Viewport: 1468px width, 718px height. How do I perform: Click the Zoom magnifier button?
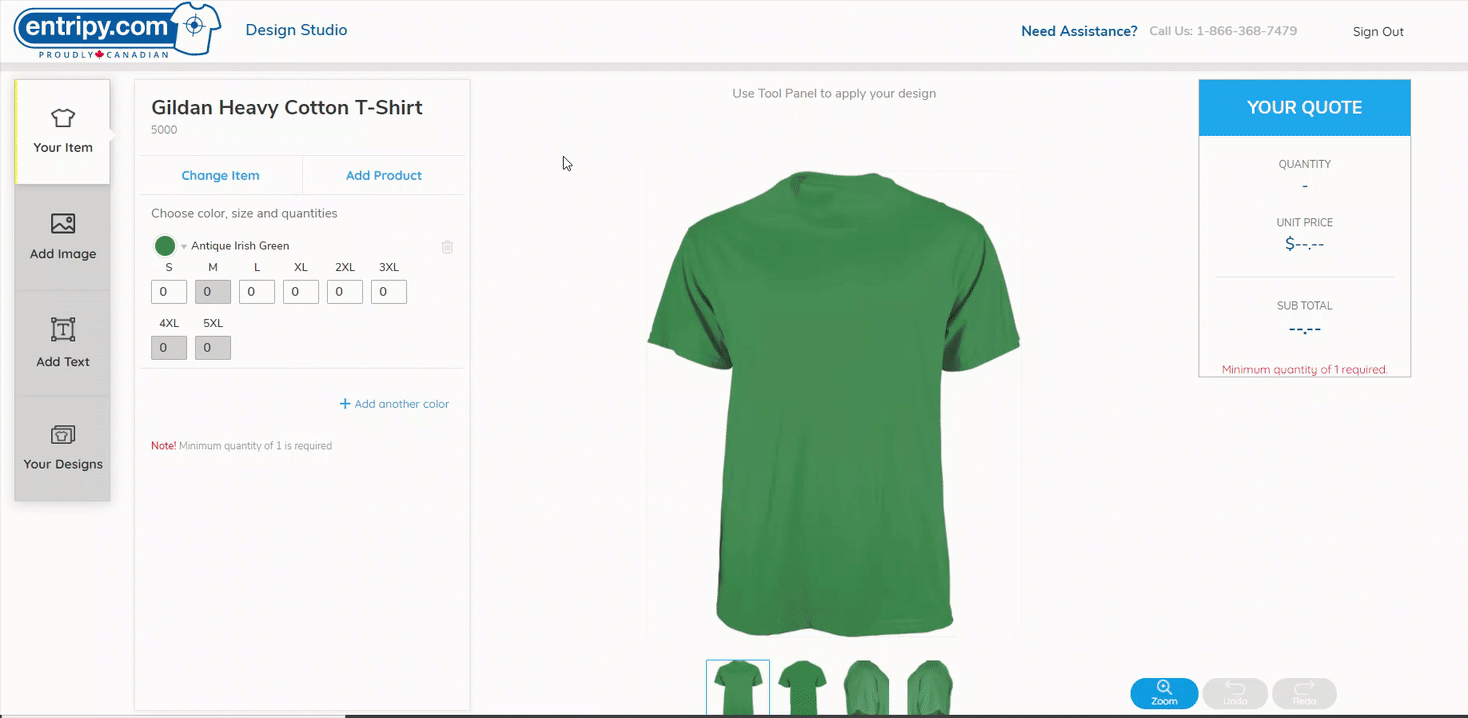click(1164, 693)
